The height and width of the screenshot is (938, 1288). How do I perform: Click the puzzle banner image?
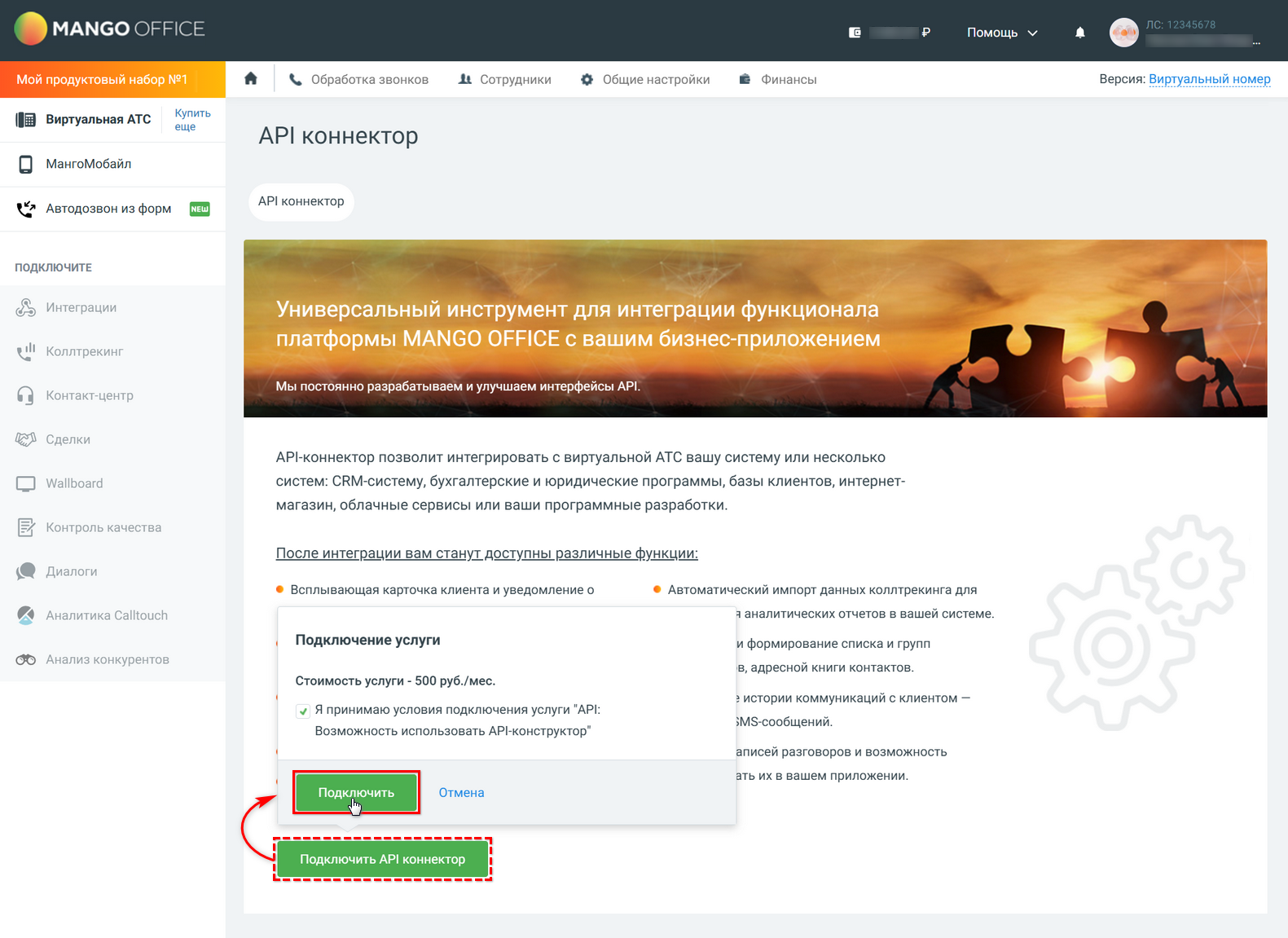[755, 328]
